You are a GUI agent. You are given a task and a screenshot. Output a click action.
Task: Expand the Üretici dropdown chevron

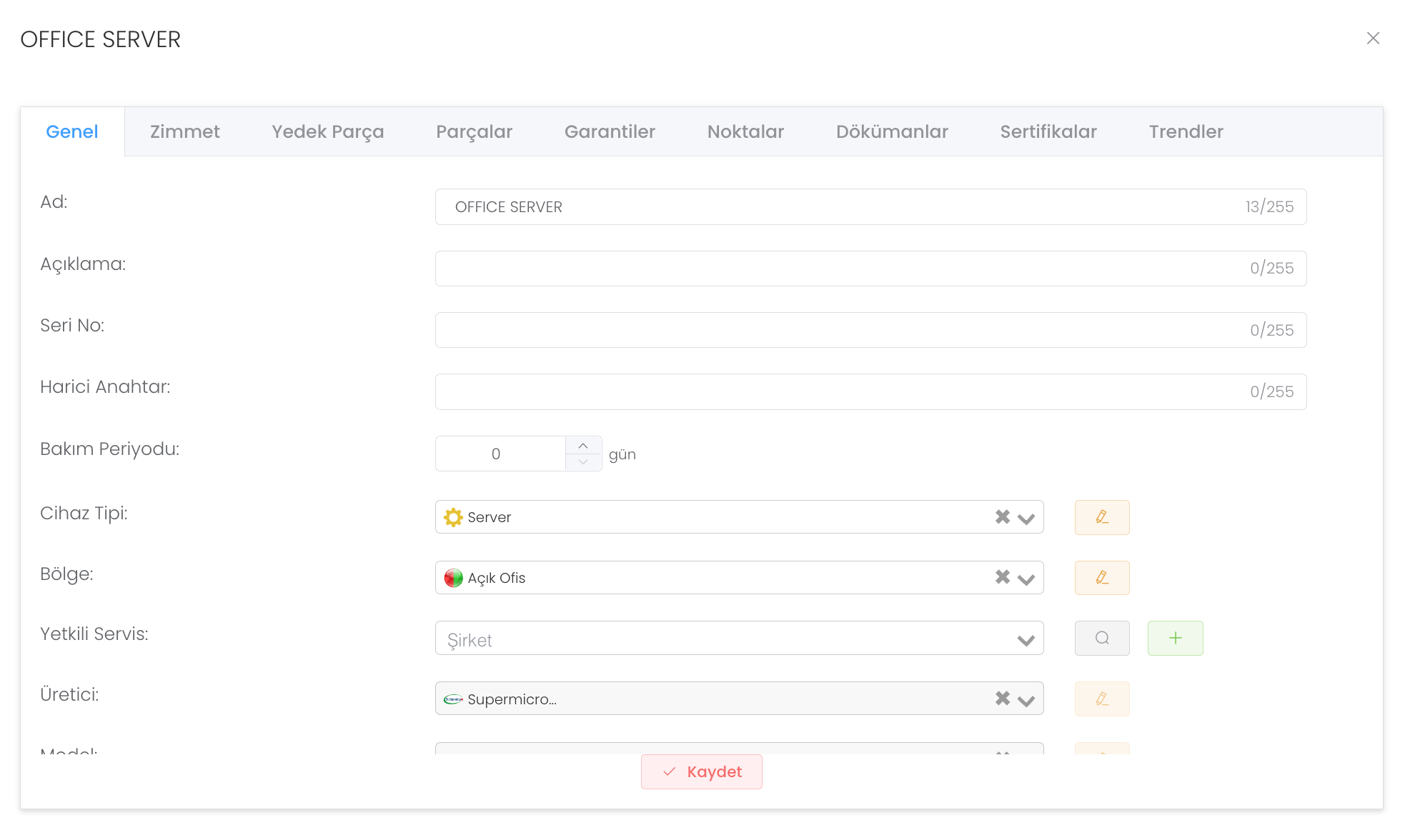(x=1026, y=701)
